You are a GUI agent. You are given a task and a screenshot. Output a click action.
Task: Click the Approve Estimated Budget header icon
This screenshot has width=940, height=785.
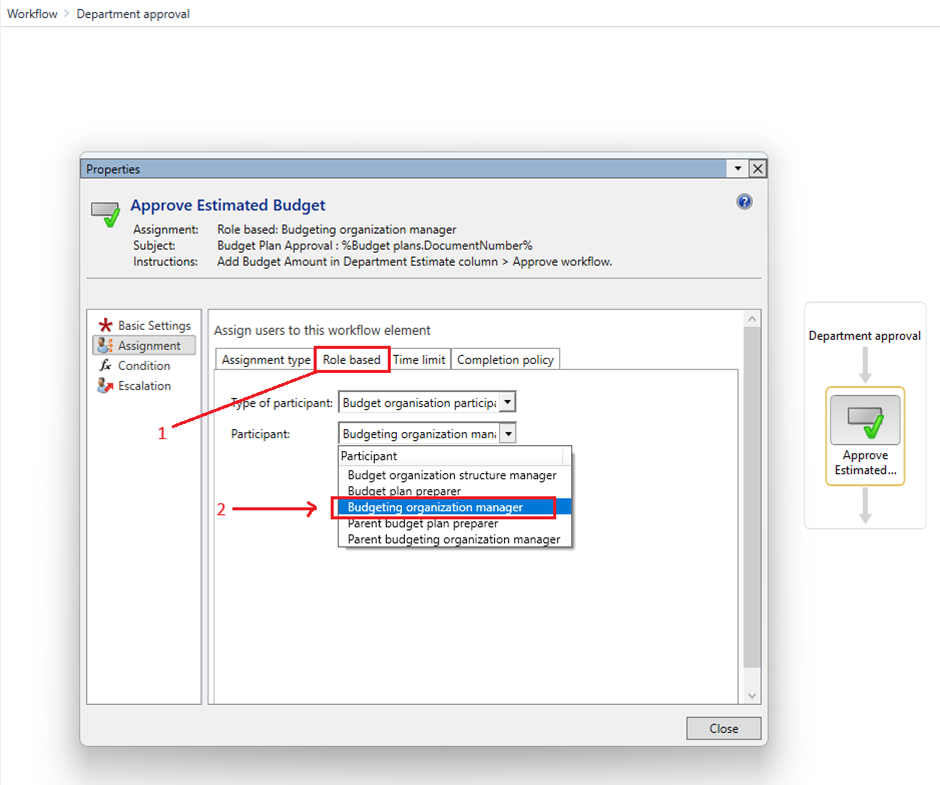click(106, 214)
